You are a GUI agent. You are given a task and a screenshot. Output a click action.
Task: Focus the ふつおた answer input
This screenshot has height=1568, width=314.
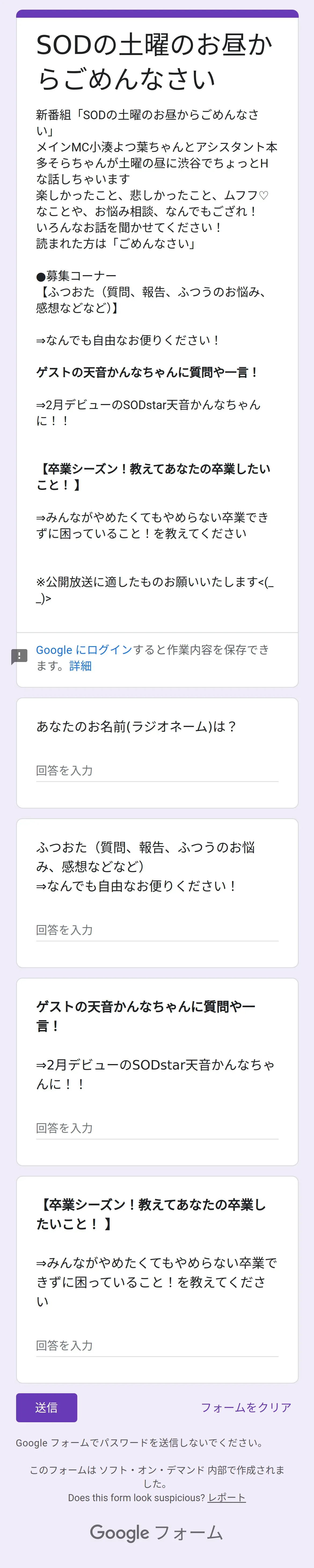(x=157, y=930)
